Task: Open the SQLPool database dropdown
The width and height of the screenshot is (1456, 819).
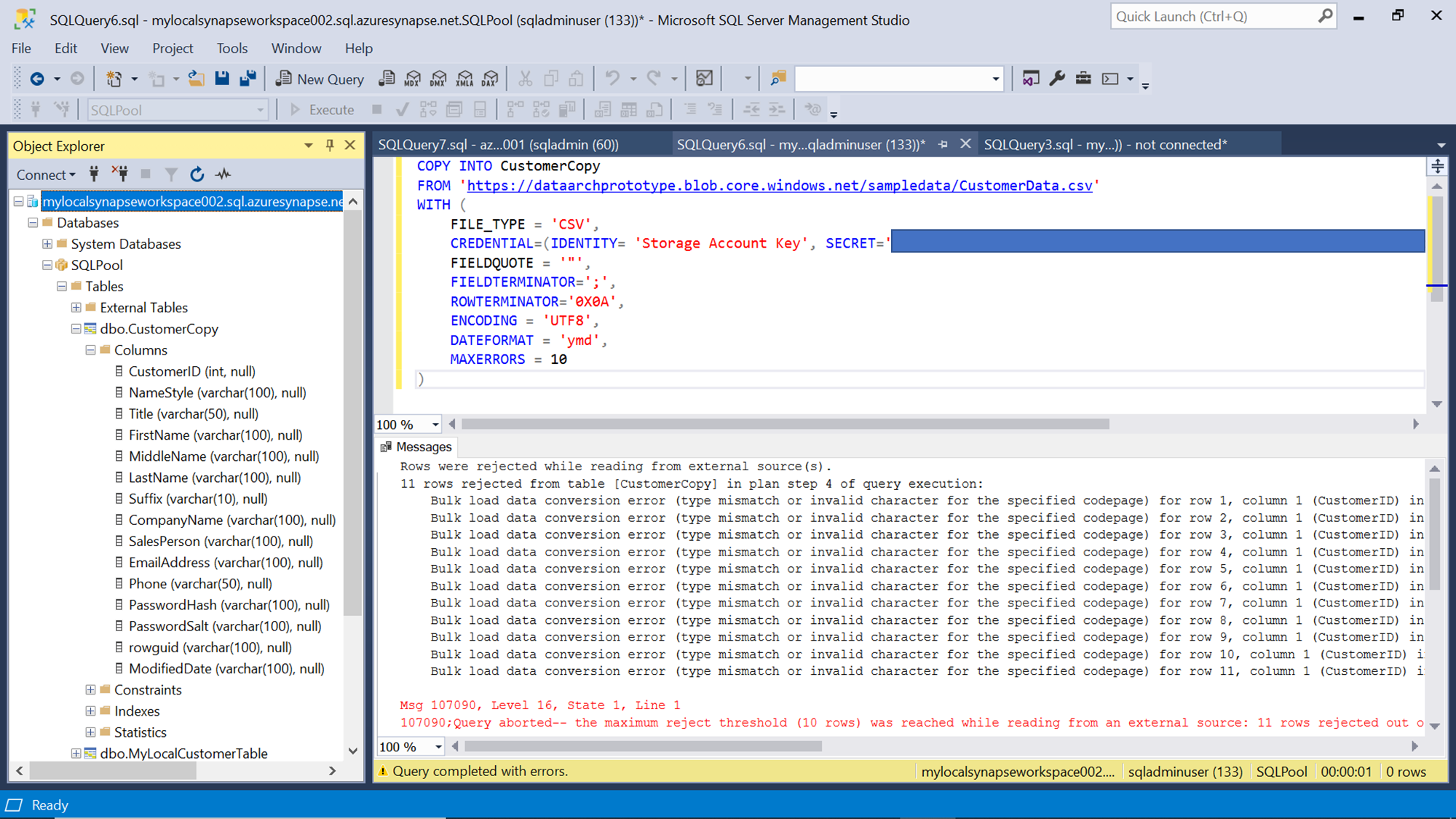Action: [x=260, y=111]
